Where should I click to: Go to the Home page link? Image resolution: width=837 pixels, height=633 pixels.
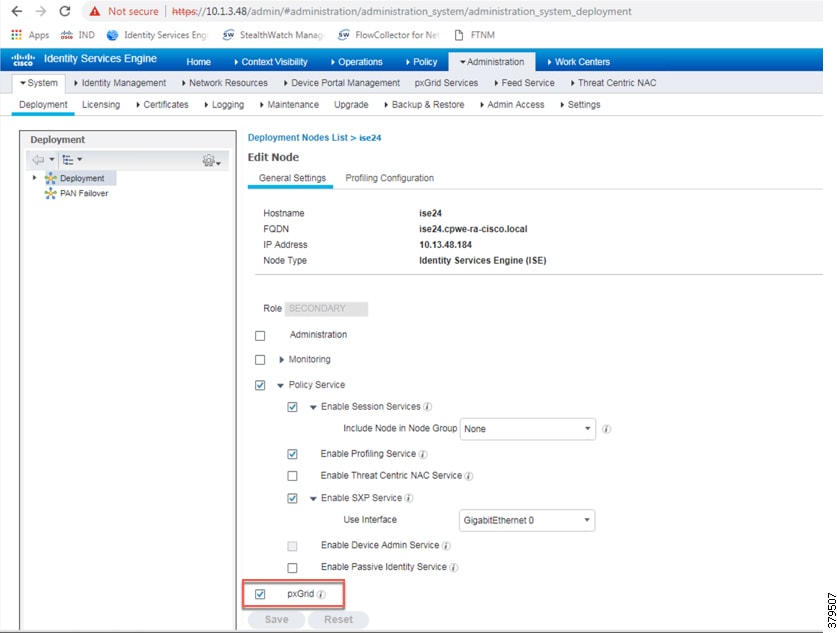(199, 62)
